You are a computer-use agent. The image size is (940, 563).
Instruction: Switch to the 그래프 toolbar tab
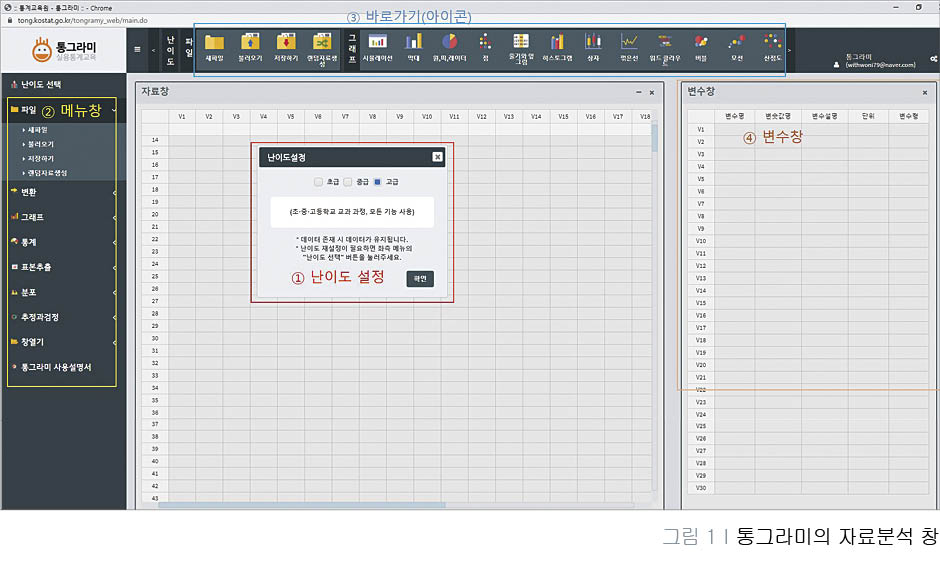(352, 48)
